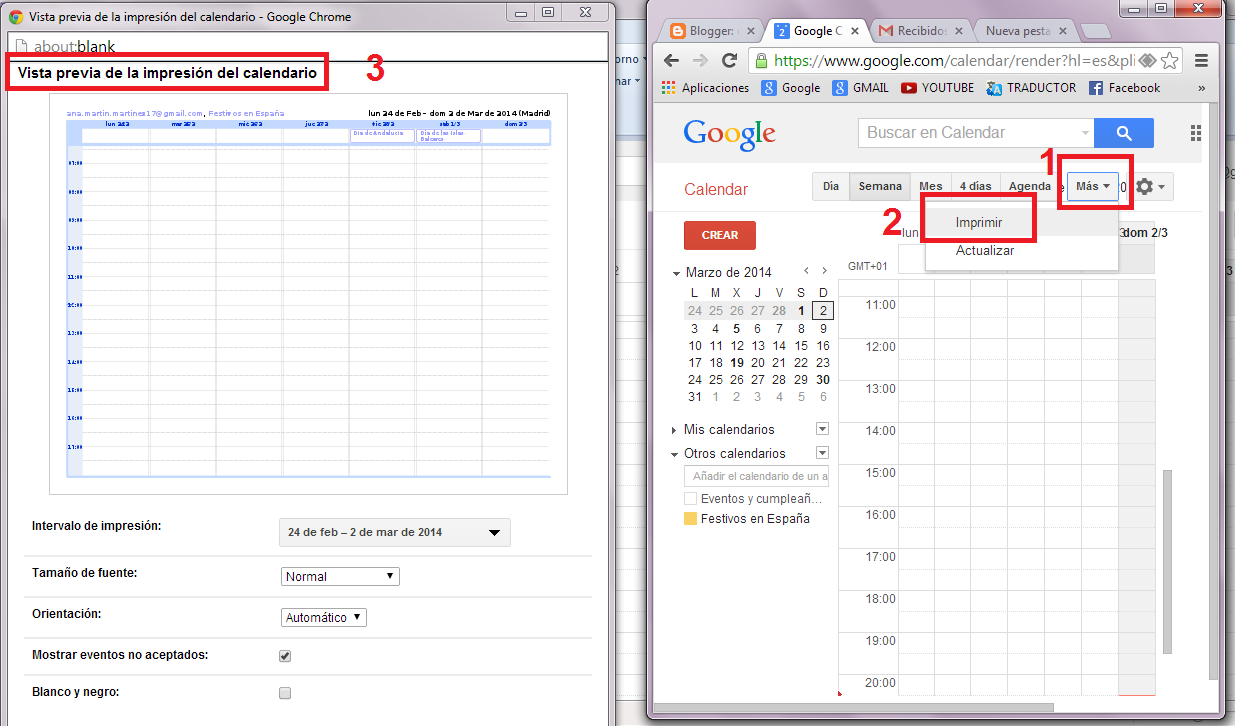Reload the Google Calendar page
Screen dimensions: 1235x726
[x=729, y=60]
